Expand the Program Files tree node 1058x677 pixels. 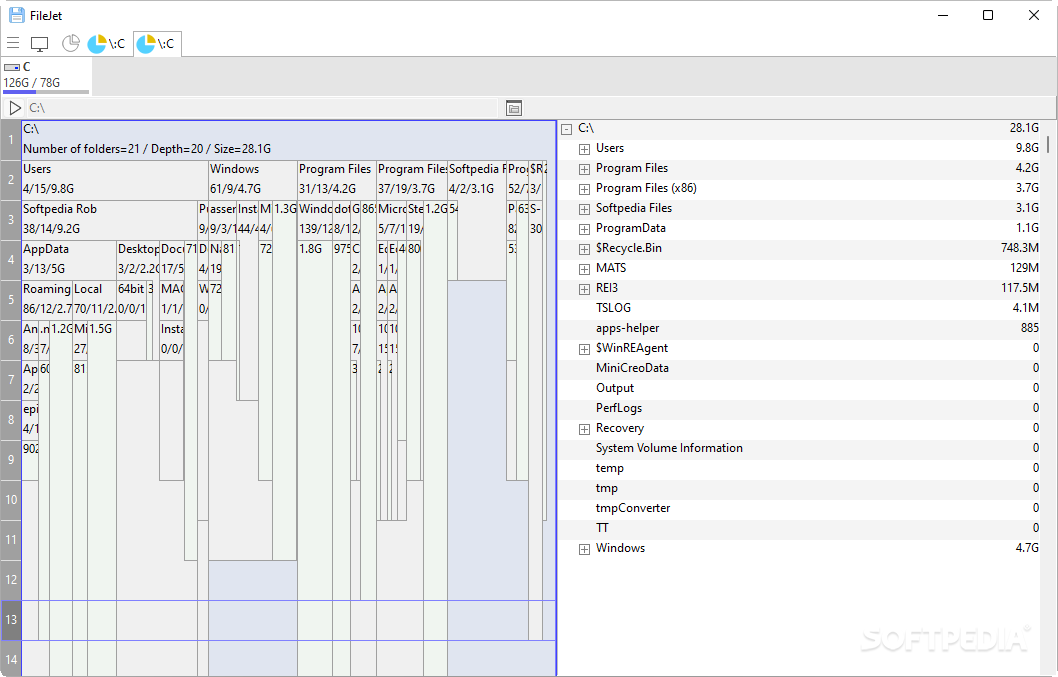[584, 169]
